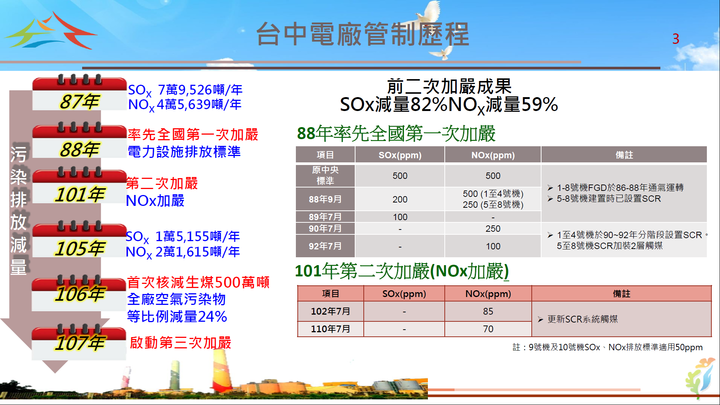Click SOx(ppm) header in the gray table
The height and width of the screenshot is (405, 720).
click(400, 155)
